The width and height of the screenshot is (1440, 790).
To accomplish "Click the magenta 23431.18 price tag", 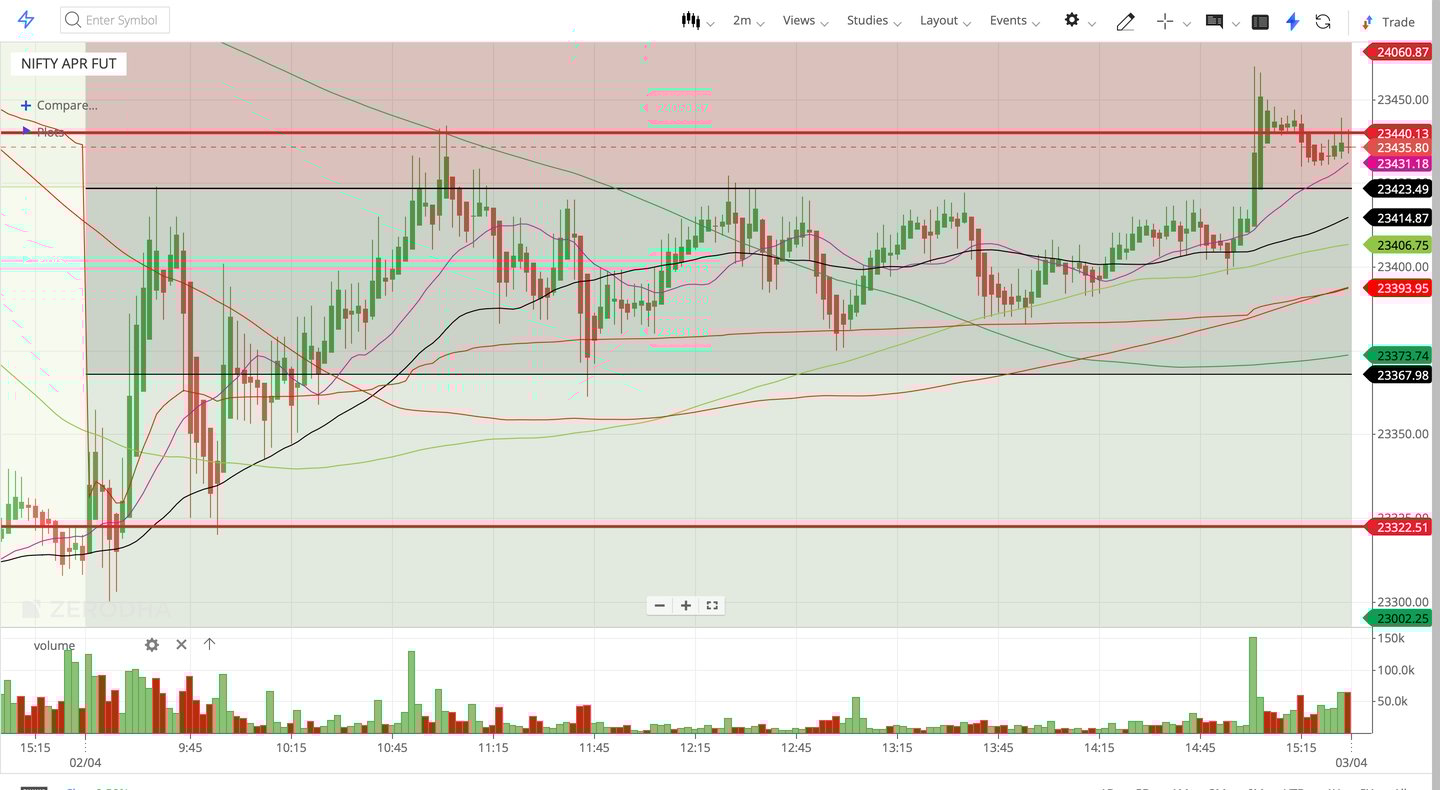I will [1398, 163].
